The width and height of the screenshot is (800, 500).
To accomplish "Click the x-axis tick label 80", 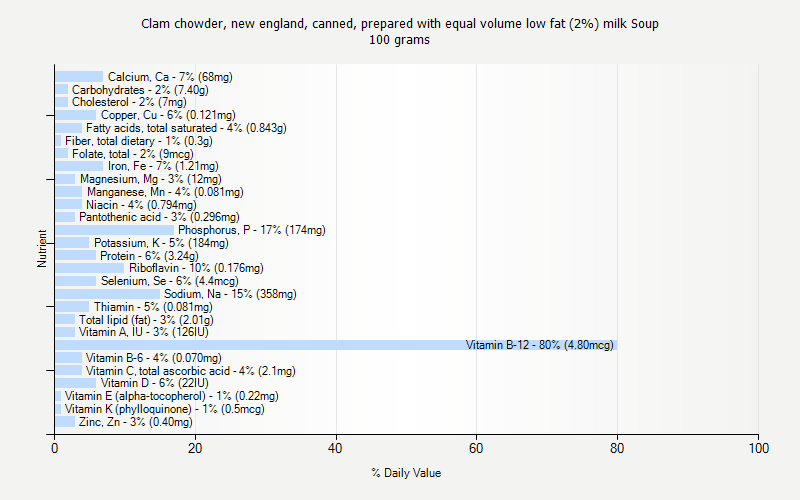I will (617, 448).
